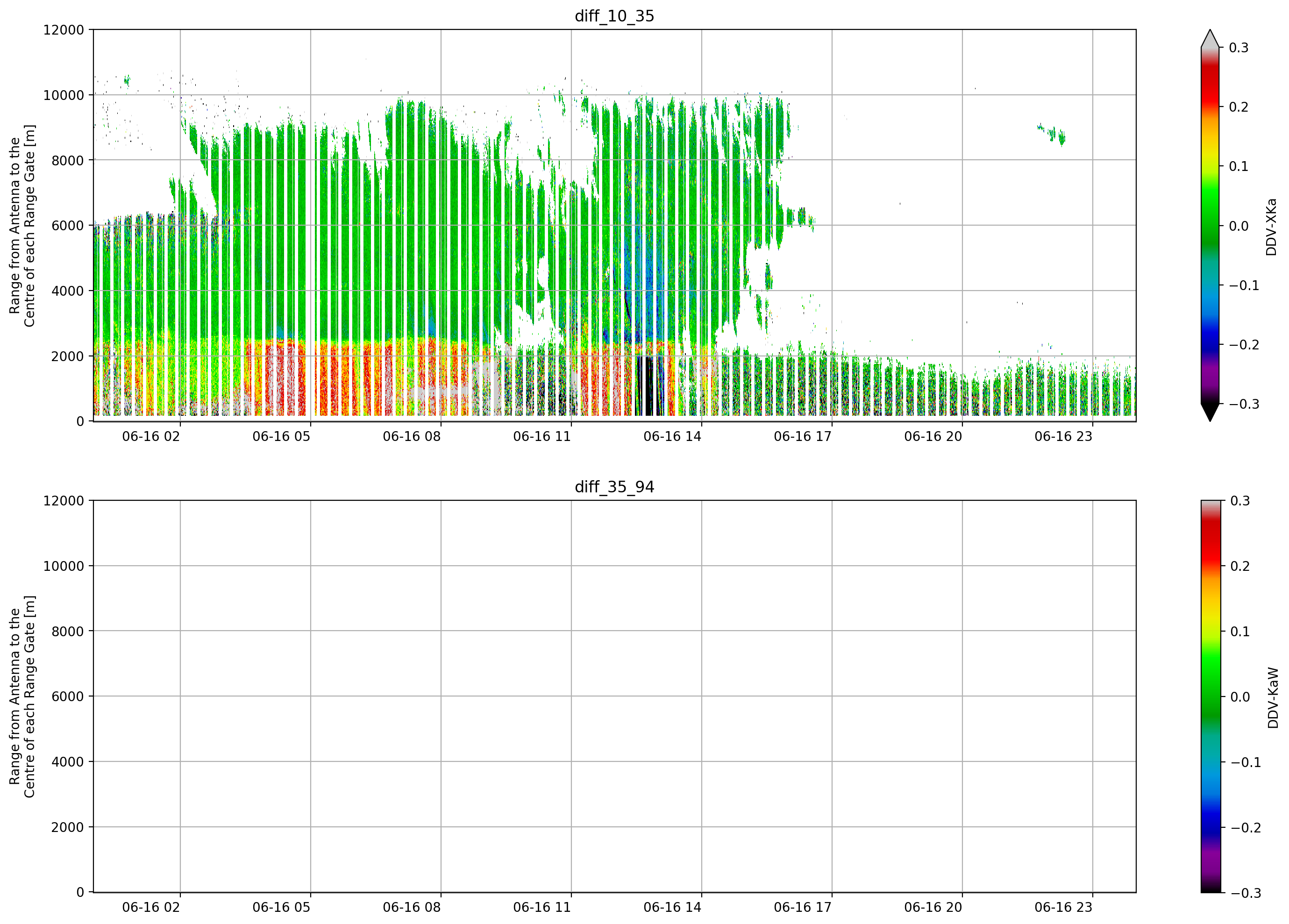The height and width of the screenshot is (924, 1289).
Task: Click '06-16 08' tick under diff_35_94 plot
Action: click(x=412, y=908)
